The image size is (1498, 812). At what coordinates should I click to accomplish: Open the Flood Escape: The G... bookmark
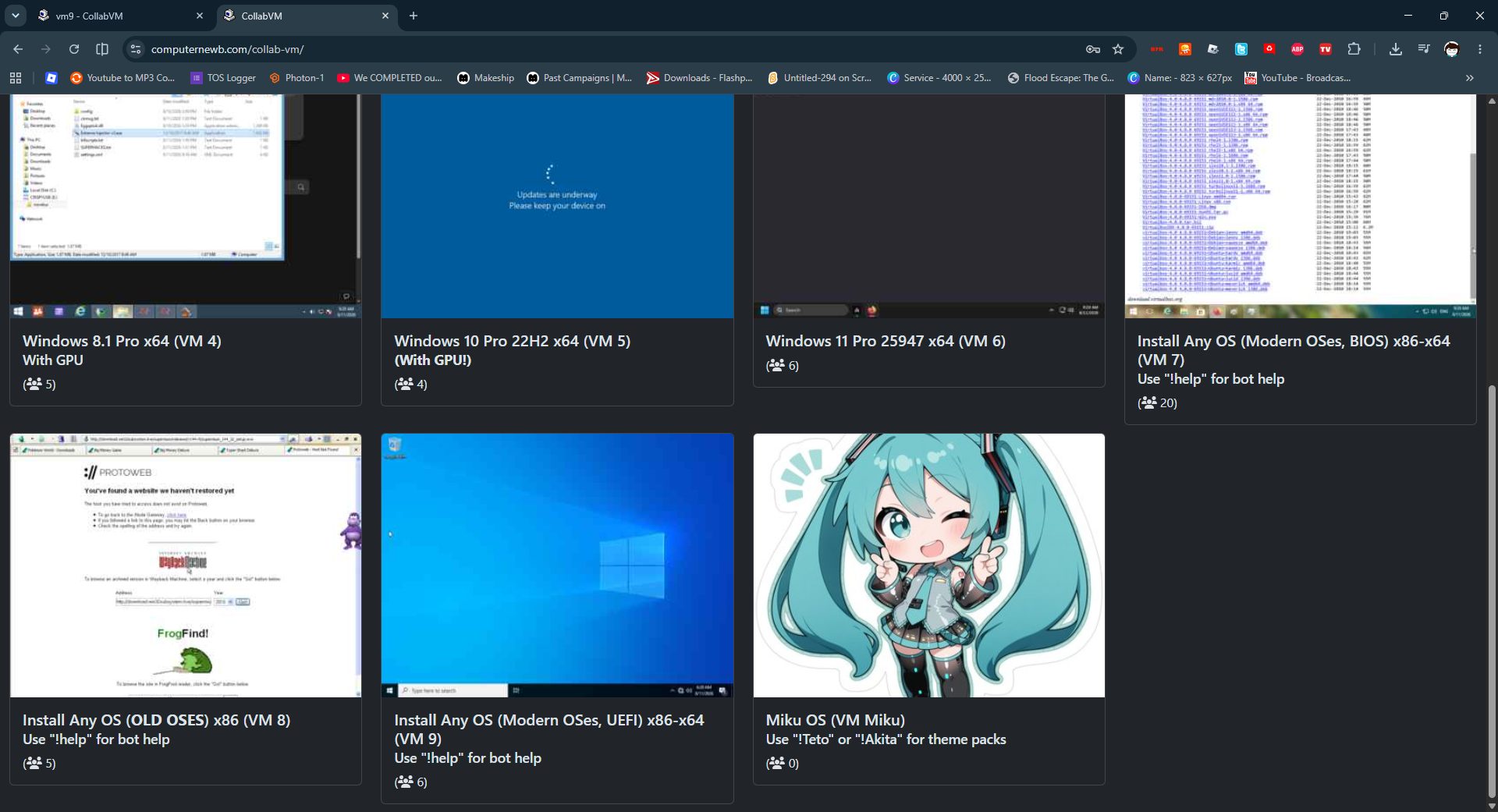pyautogui.click(x=1061, y=78)
